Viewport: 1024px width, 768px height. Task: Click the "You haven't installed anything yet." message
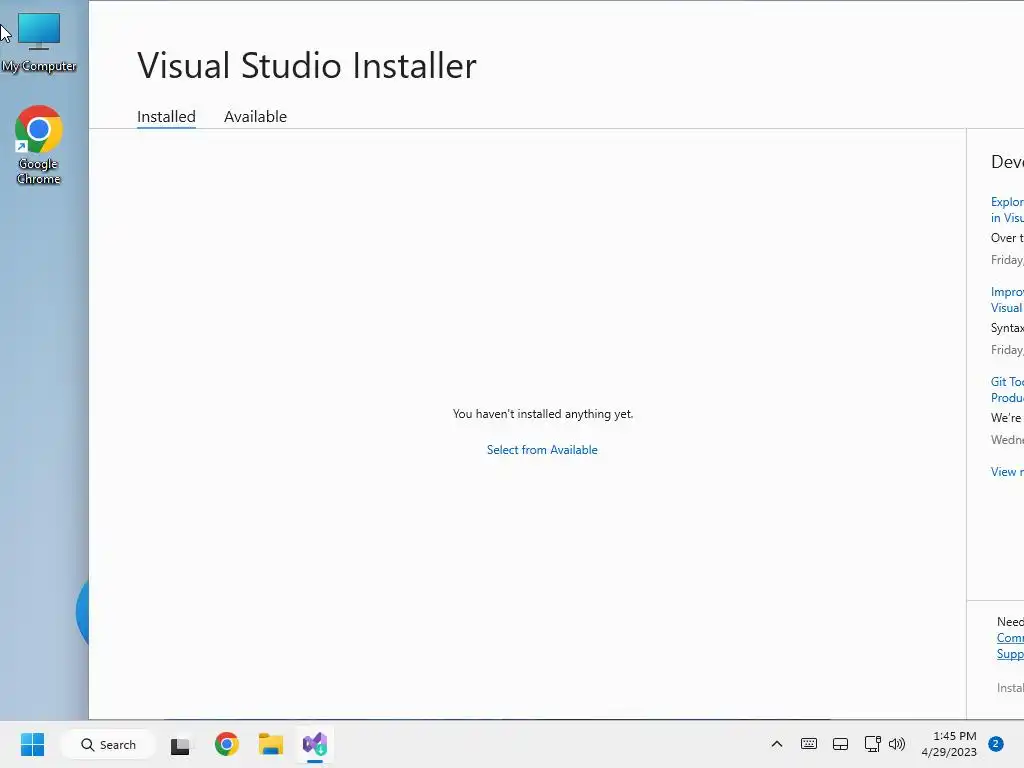[543, 414]
